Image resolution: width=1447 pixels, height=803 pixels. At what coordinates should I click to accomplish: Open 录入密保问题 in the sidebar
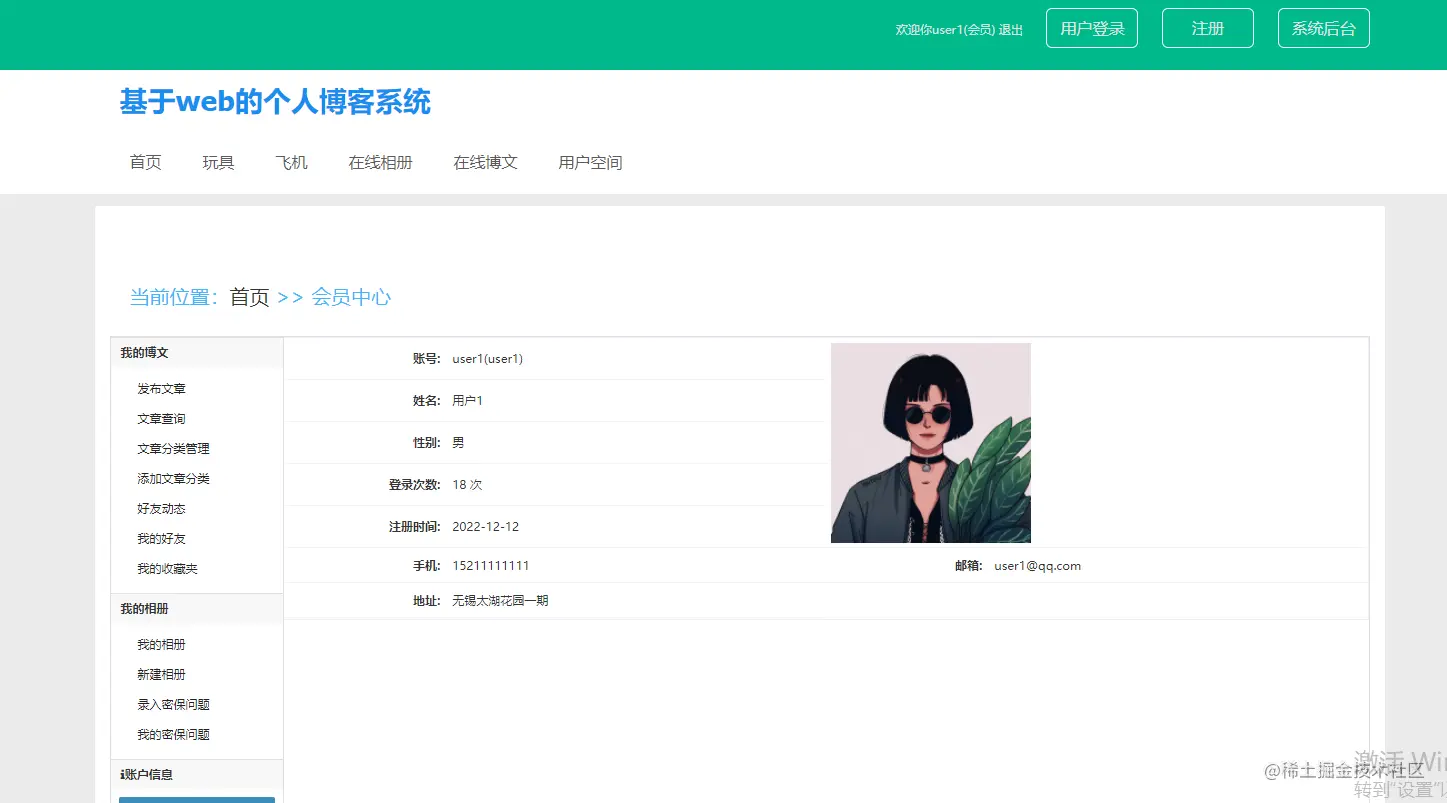point(174,705)
